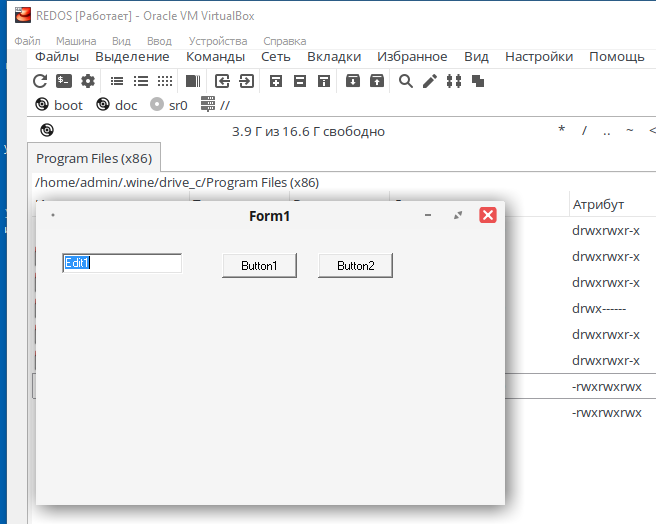Click the Refresh icon in the toolbar
Screen dimensions: 656x524
[40, 81]
